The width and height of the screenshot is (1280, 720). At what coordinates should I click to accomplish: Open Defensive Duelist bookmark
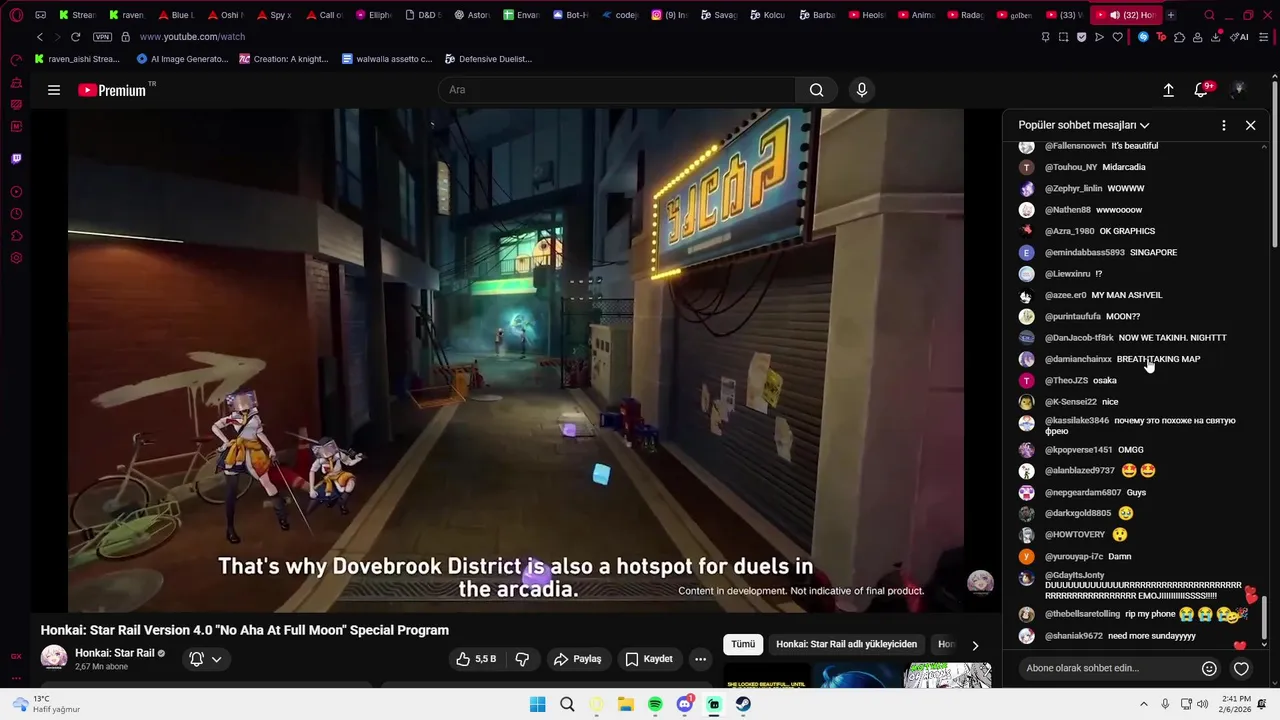tap(489, 59)
